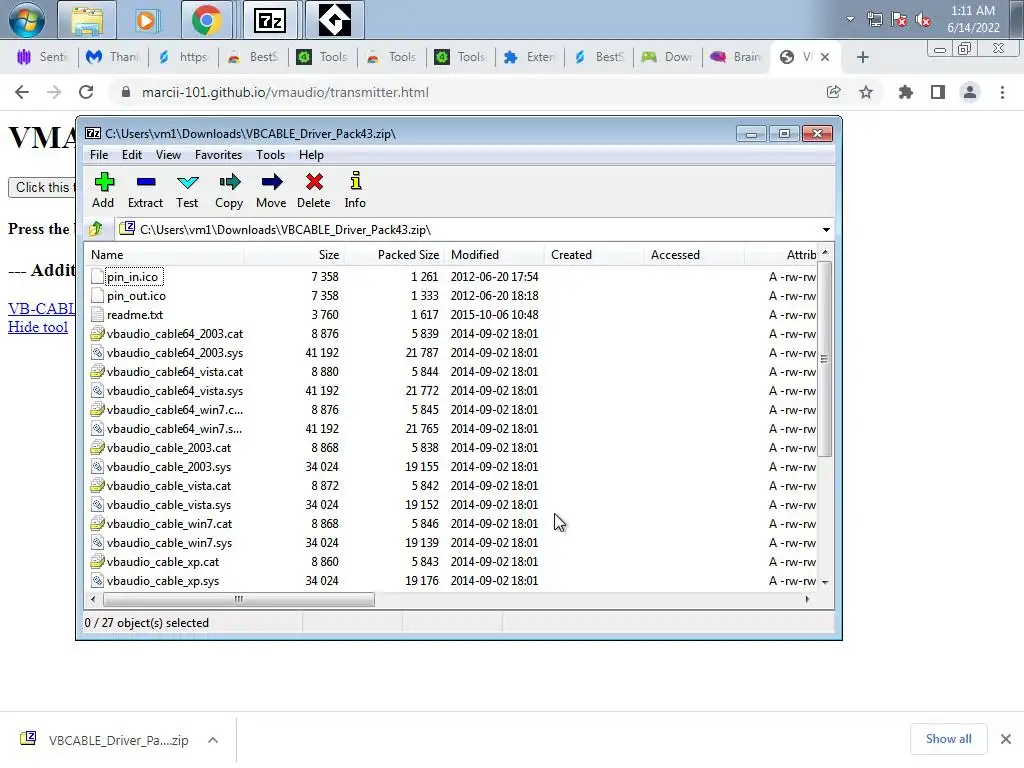
Task: Go up one folder level in 7-Zip
Action: (x=96, y=229)
